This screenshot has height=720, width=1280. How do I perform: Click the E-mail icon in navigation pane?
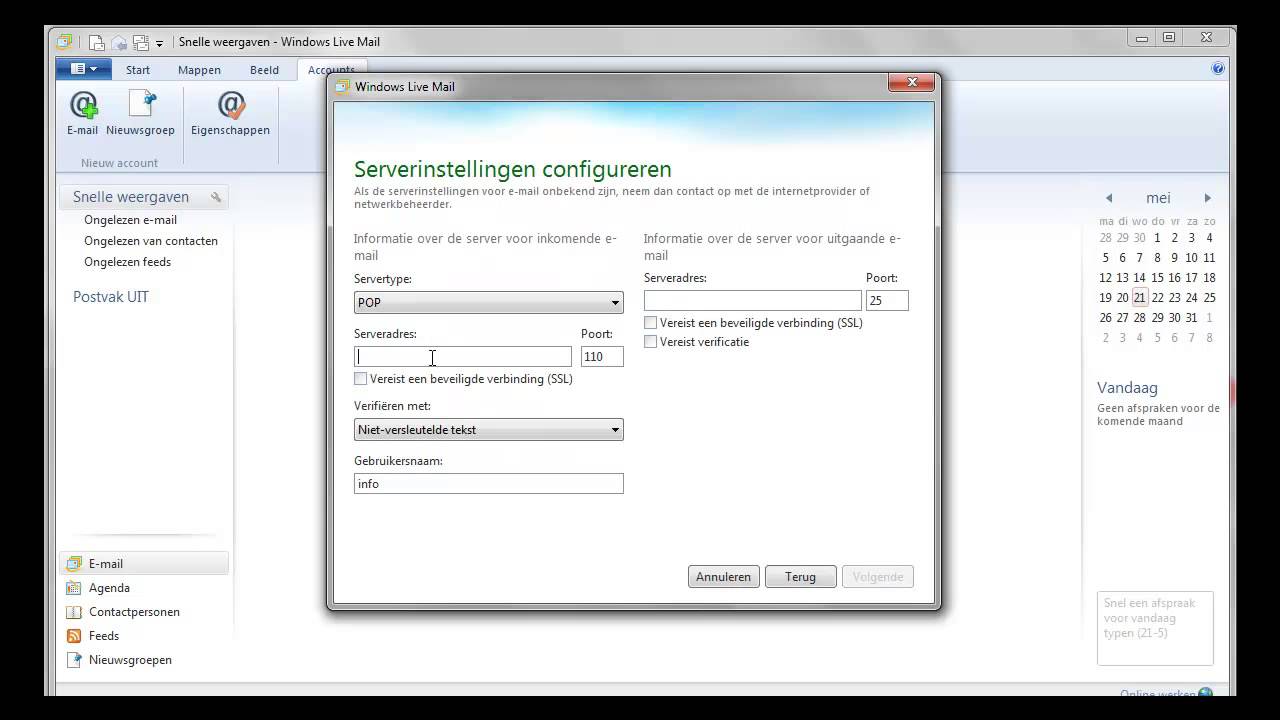click(x=73, y=564)
